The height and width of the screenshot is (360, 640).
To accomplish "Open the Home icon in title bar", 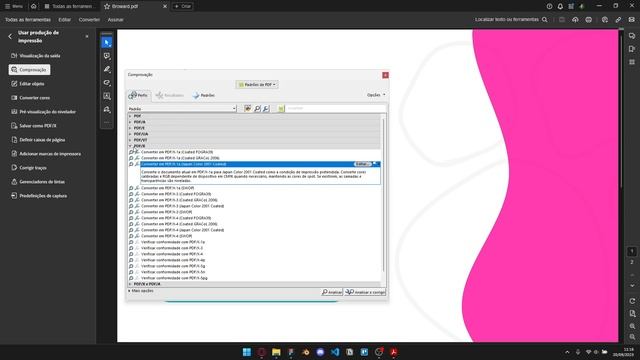I will tap(33, 6).
